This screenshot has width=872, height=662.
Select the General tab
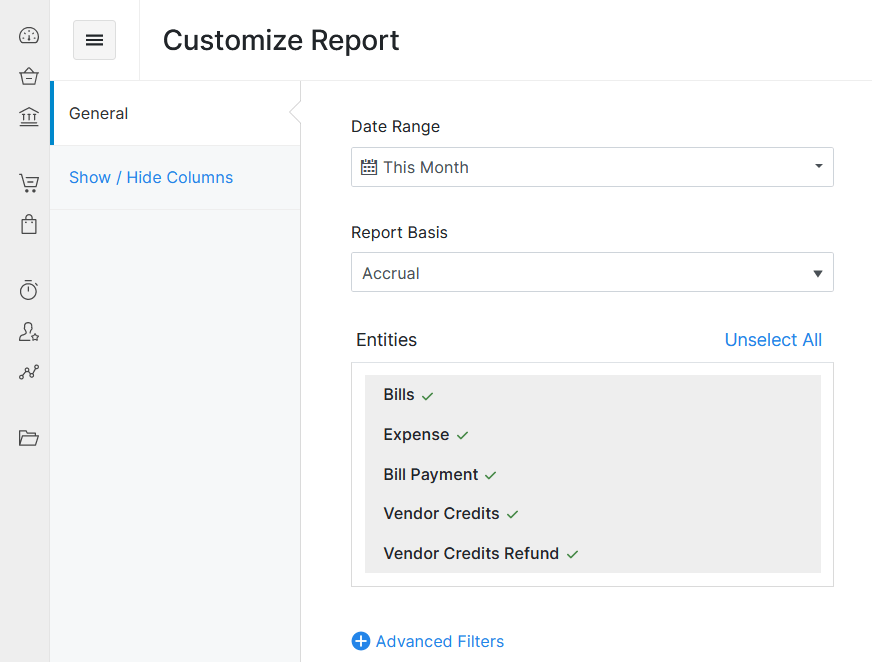98,113
